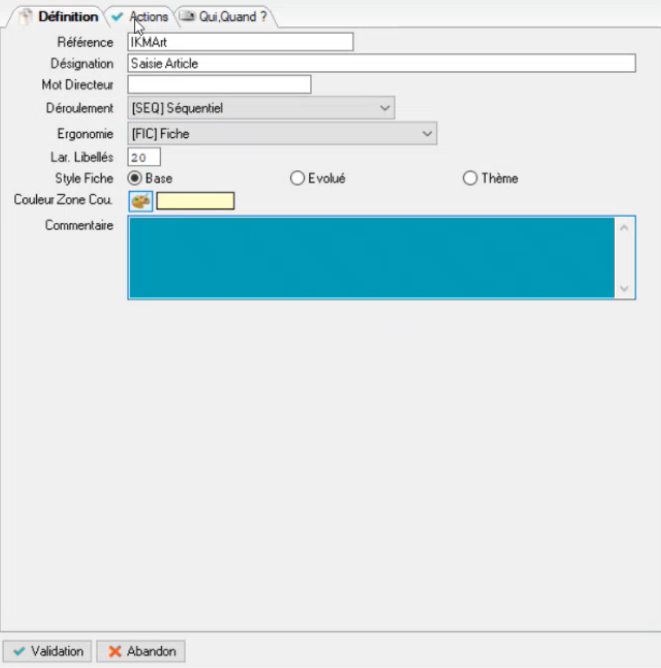Expand the Déroulement dropdown

point(386,108)
